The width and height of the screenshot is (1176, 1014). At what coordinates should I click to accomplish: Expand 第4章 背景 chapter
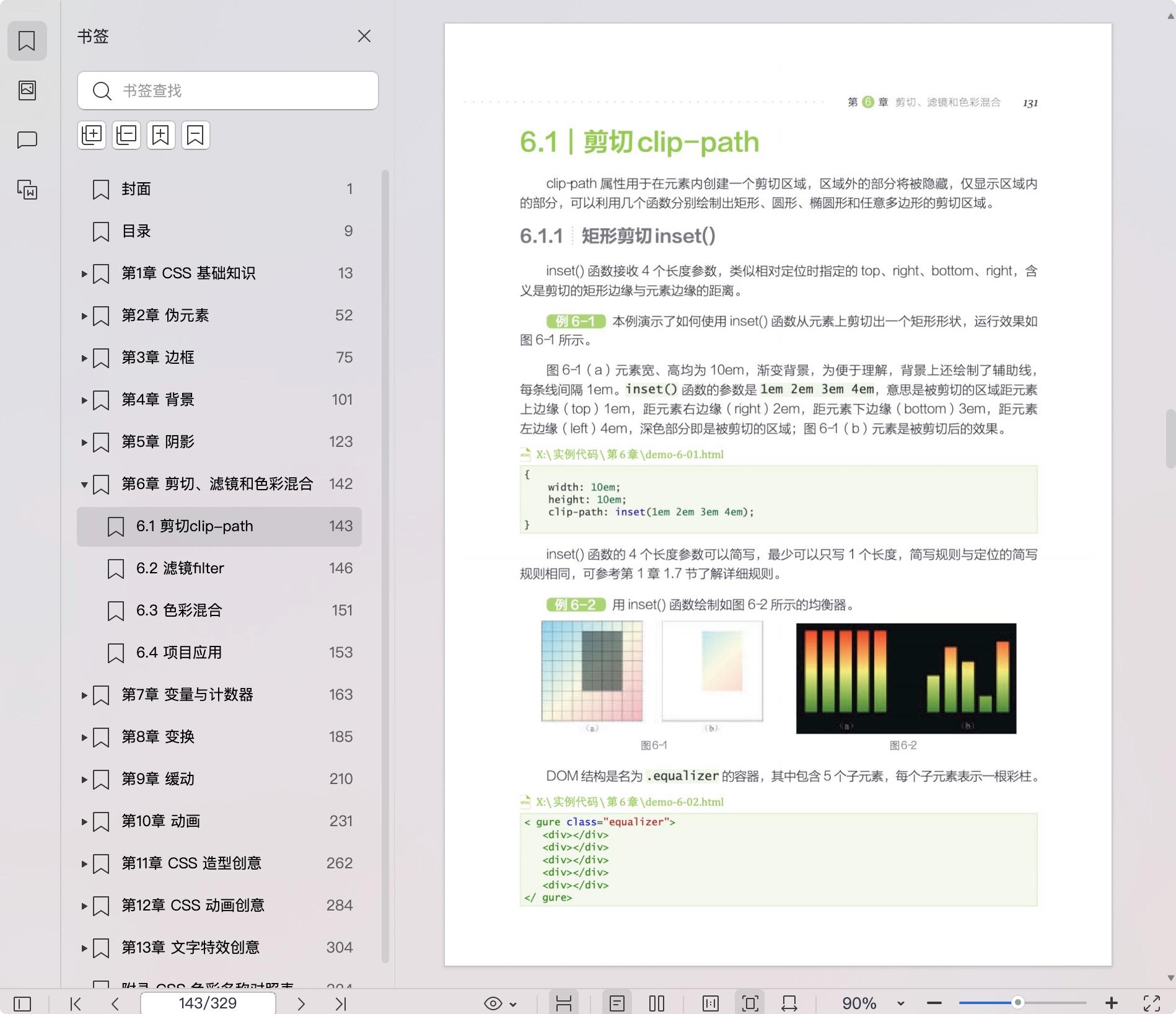(84, 400)
